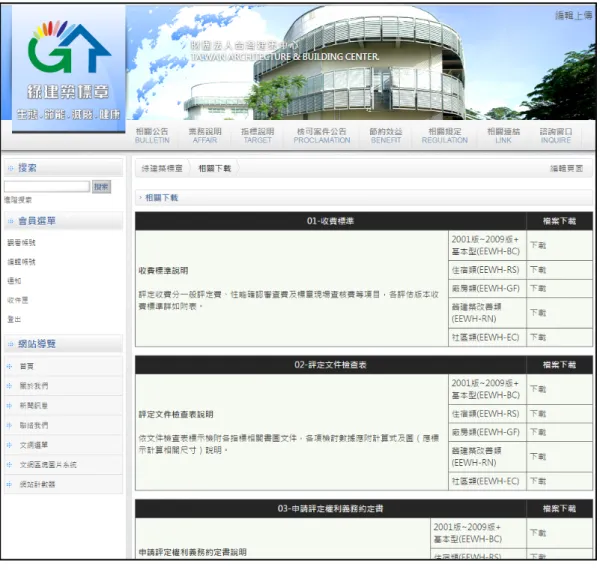
Task: Open 編輯帳號 in the member menu
Action: (21, 262)
